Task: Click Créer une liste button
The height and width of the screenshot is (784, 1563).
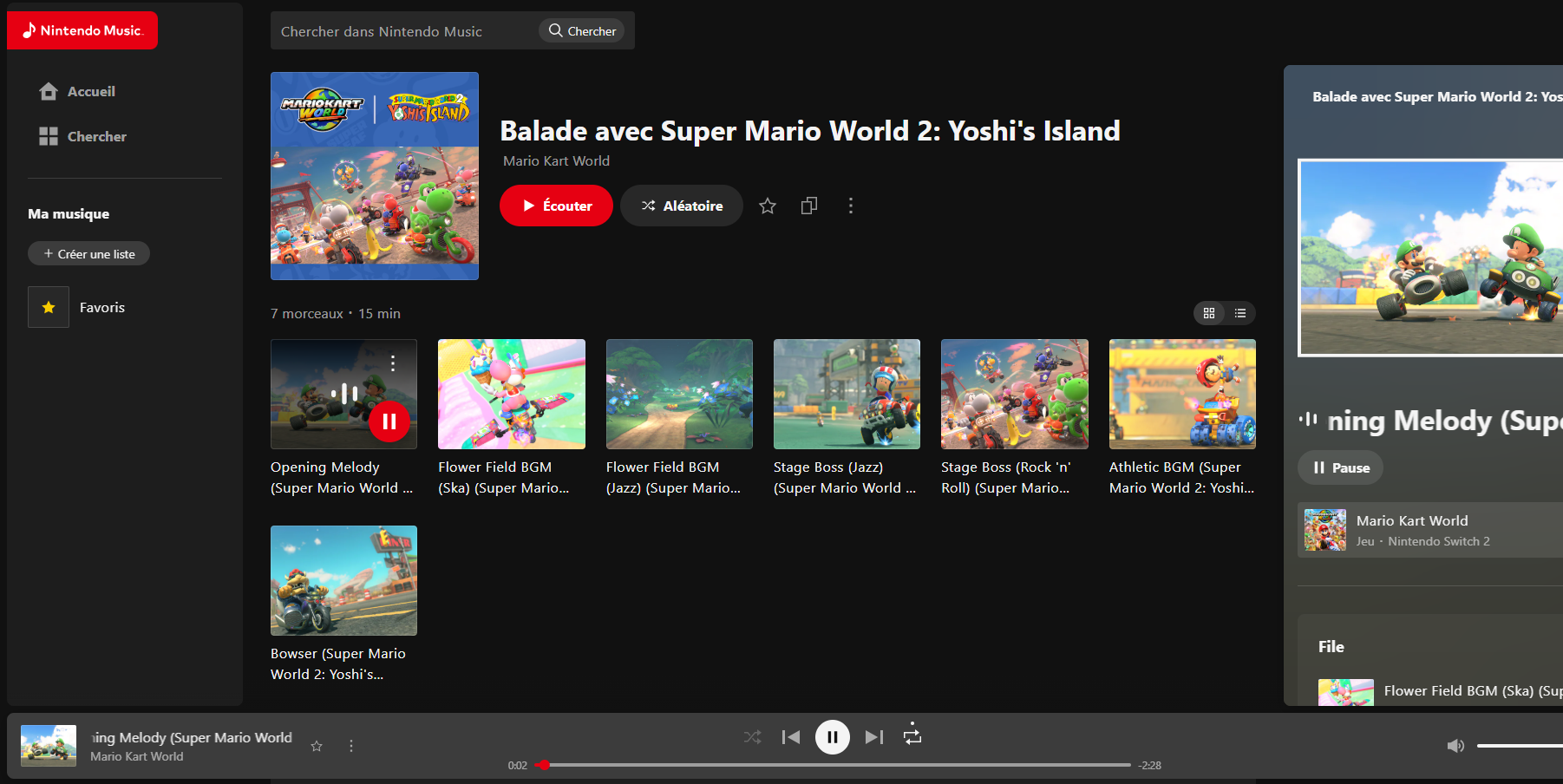Action: coord(89,253)
